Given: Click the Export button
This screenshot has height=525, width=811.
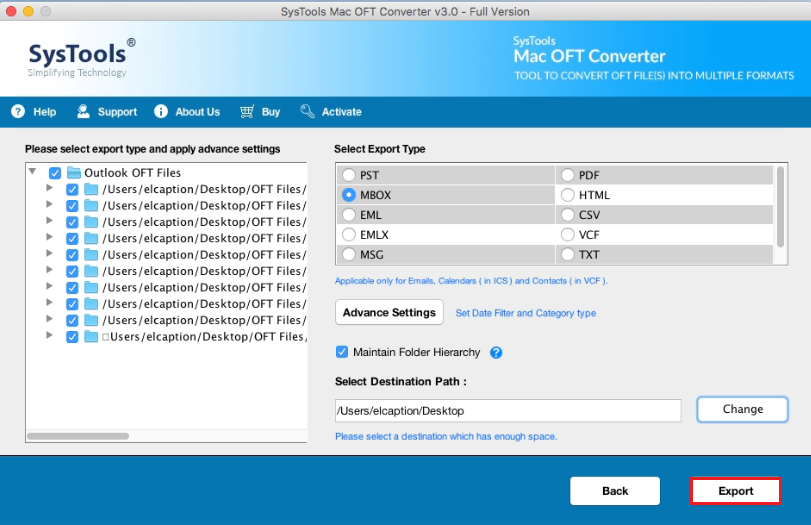Looking at the screenshot, I should 735,491.
